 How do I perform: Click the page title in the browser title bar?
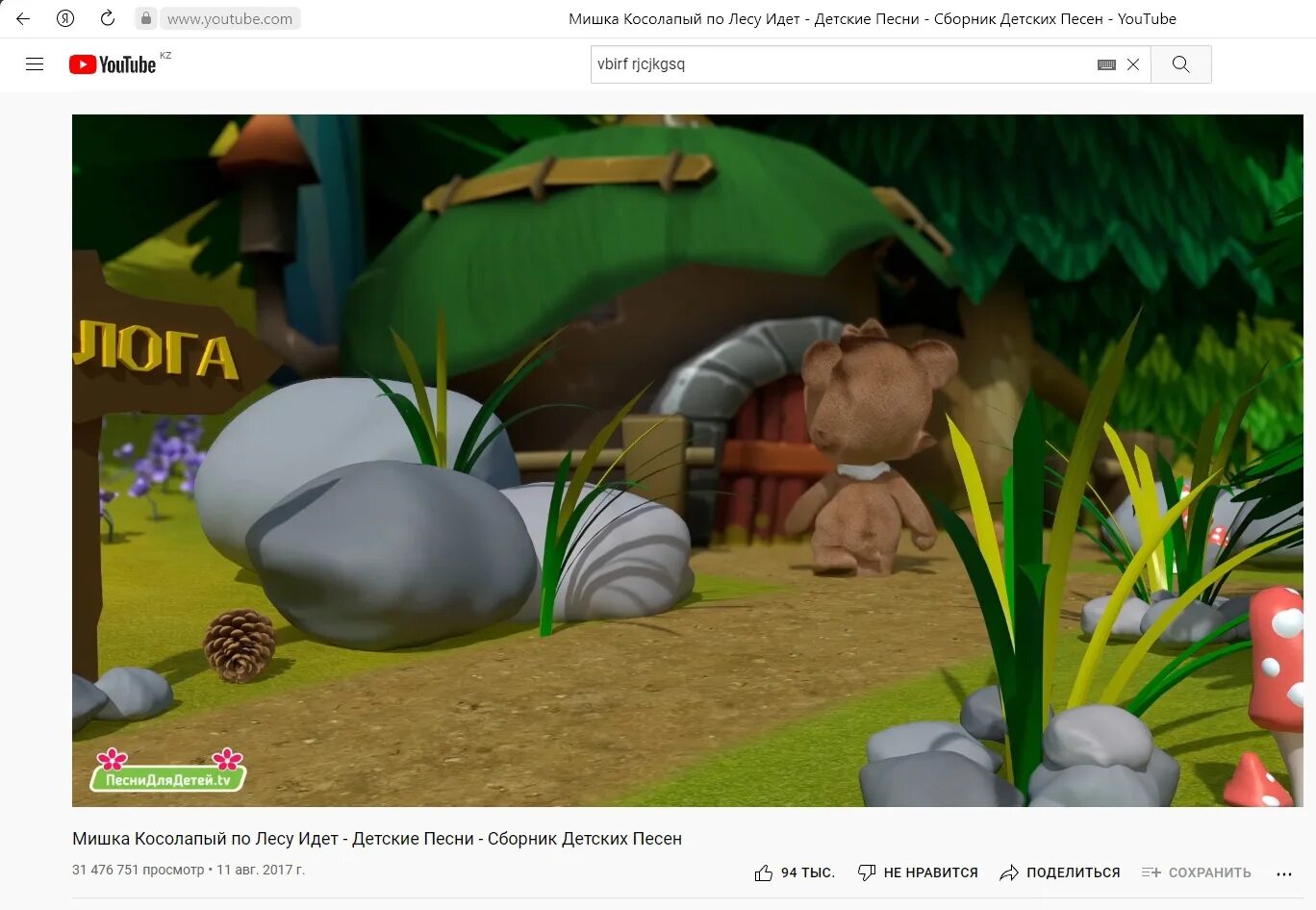click(x=873, y=18)
